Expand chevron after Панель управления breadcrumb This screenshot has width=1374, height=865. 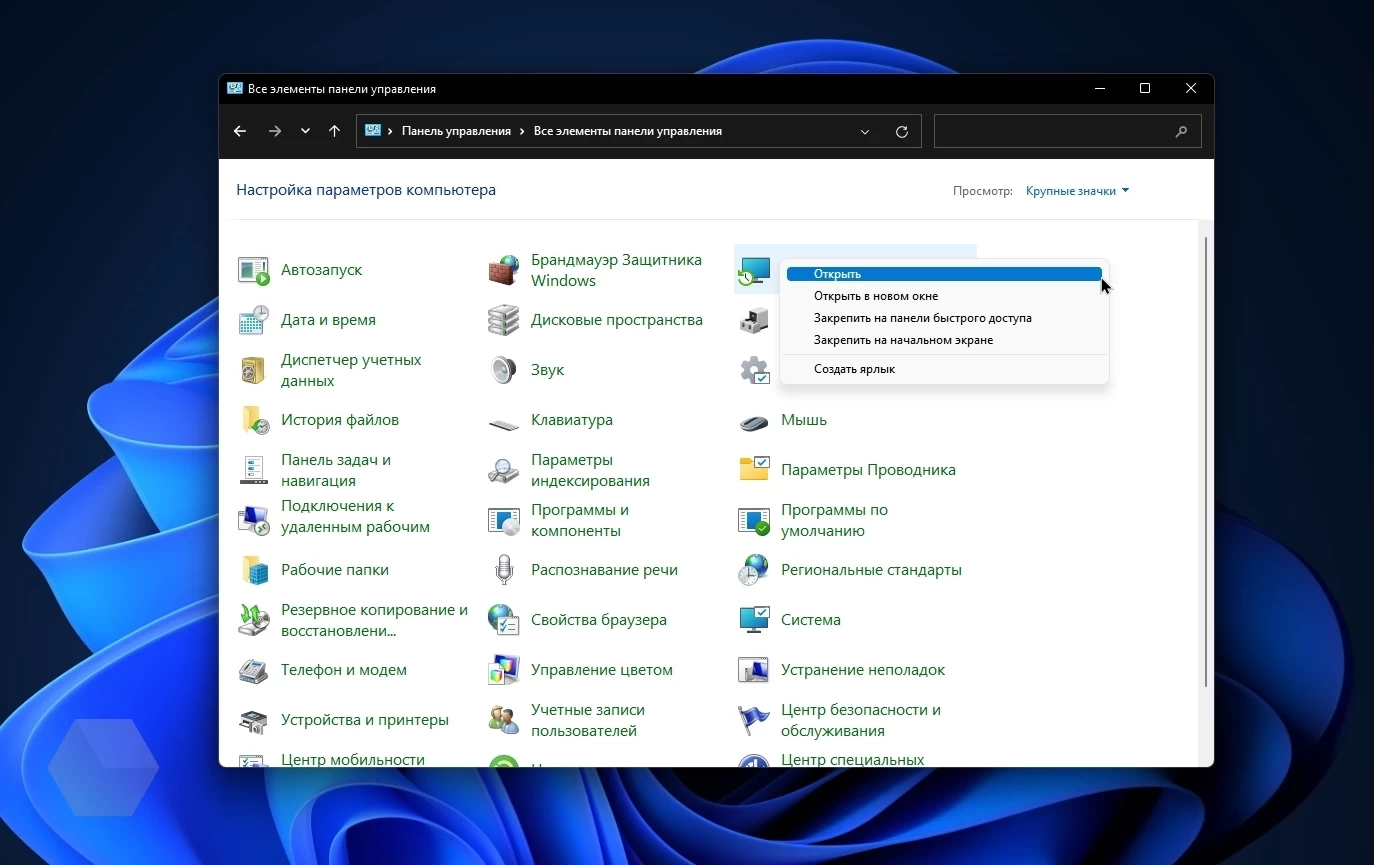(x=522, y=131)
